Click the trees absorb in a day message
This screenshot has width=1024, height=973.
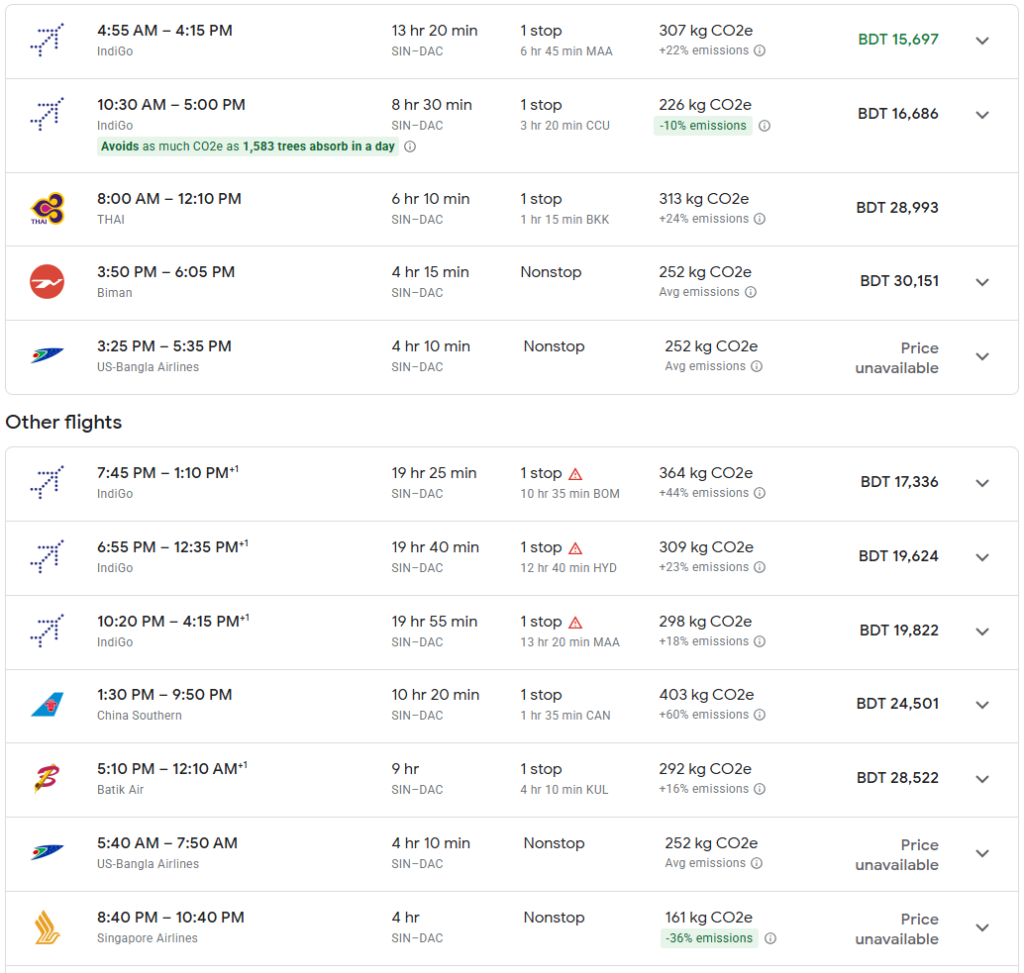pos(248,146)
